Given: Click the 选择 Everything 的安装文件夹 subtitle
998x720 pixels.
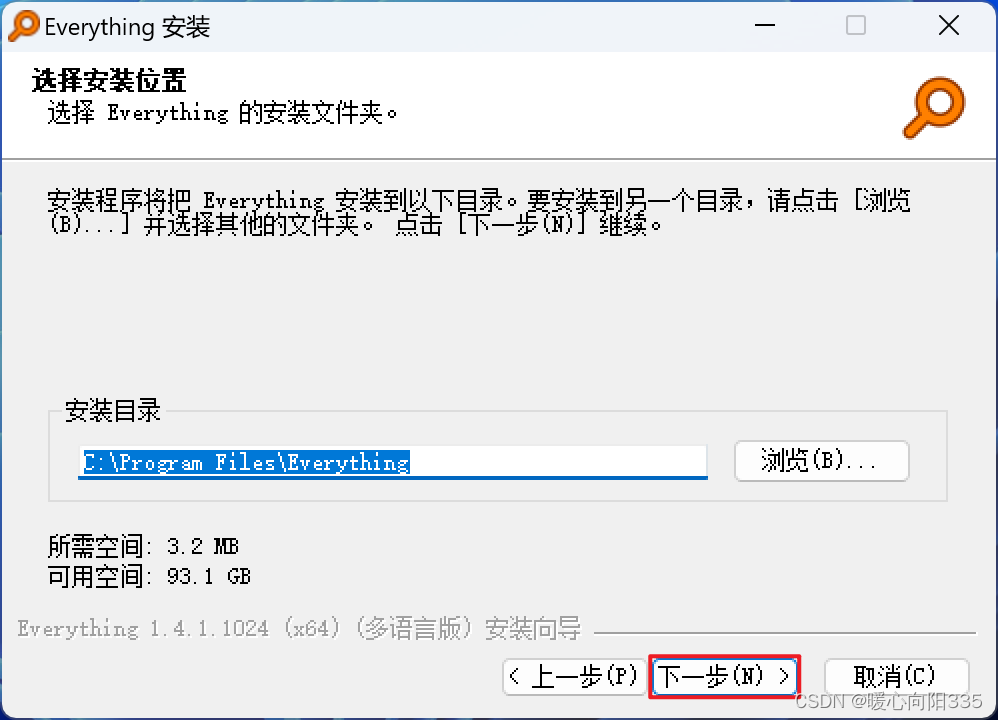Looking at the screenshot, I should 222,113.
